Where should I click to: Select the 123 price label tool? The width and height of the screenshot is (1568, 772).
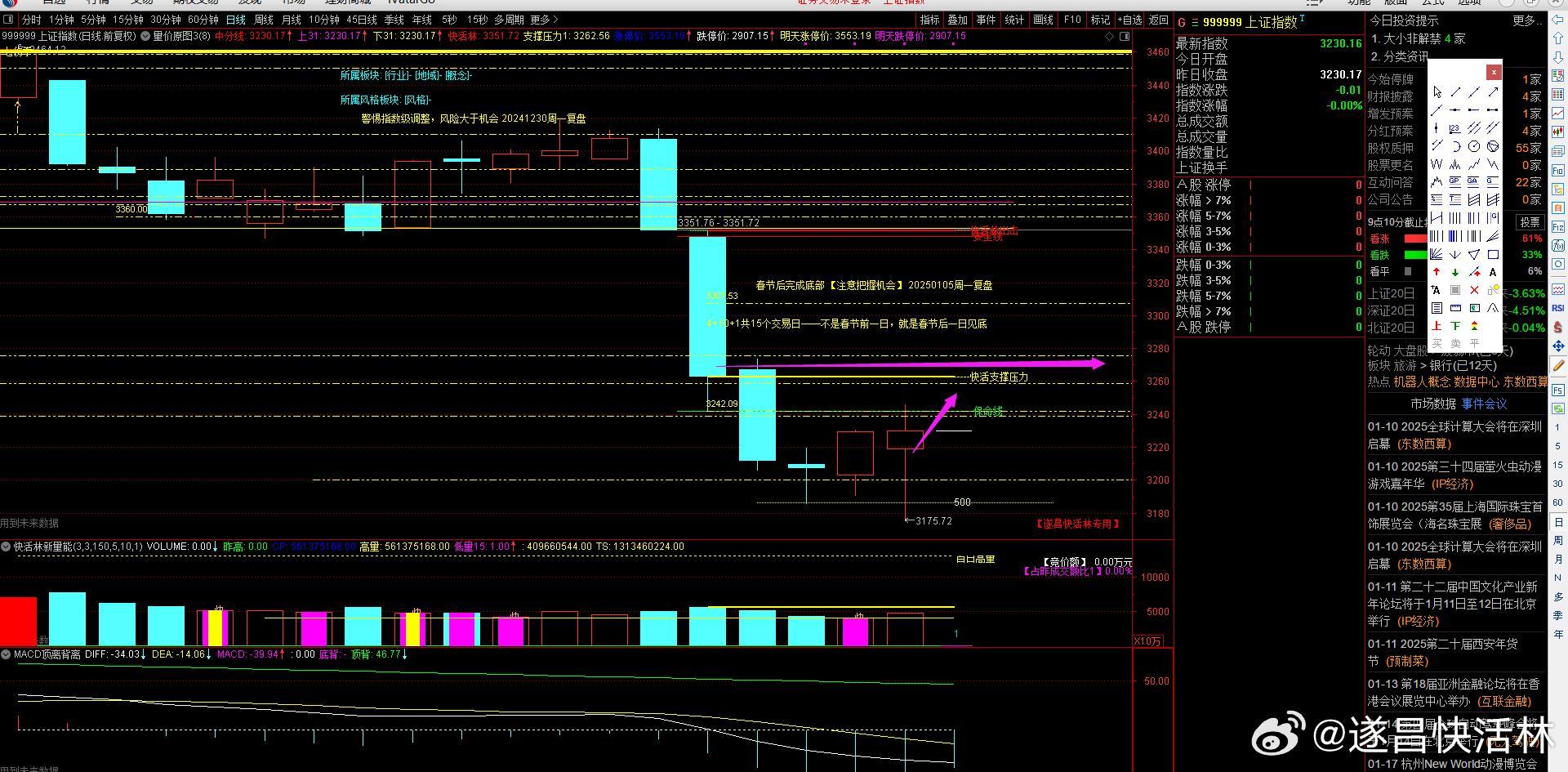(x=1455, y=128)
